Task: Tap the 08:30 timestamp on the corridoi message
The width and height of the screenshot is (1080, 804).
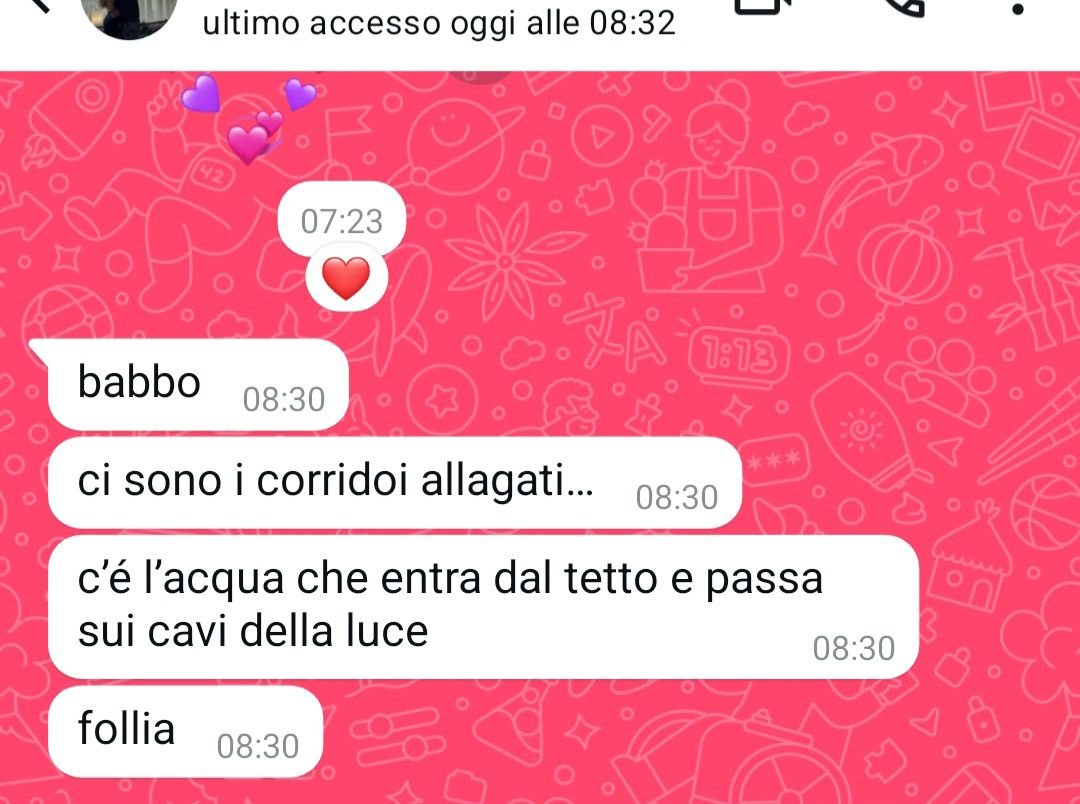Action: click(x=677, y=498)
